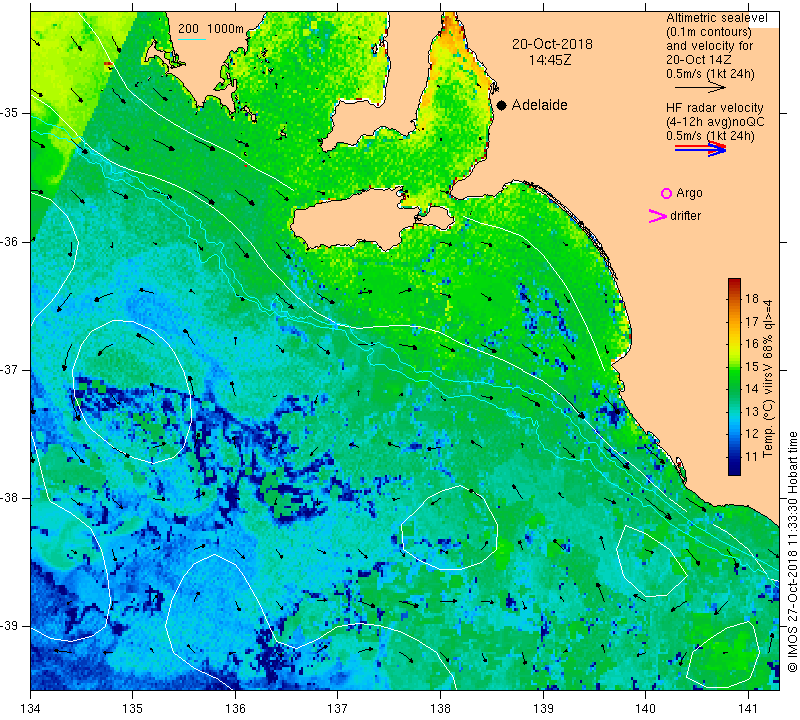Click the latitude -36 axis label

coord(10,241)
